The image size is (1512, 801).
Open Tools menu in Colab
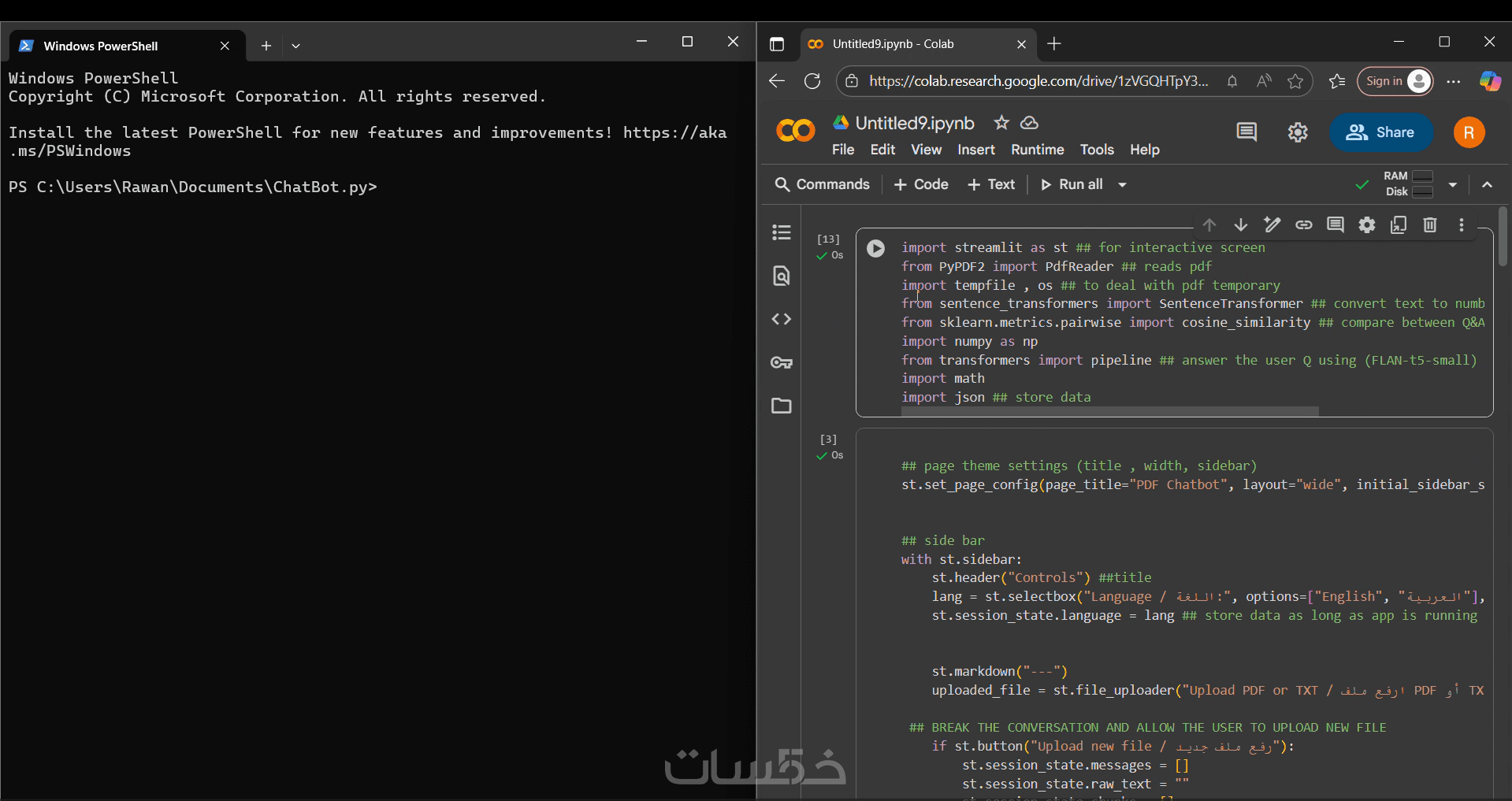click(x=1097, y=150)
